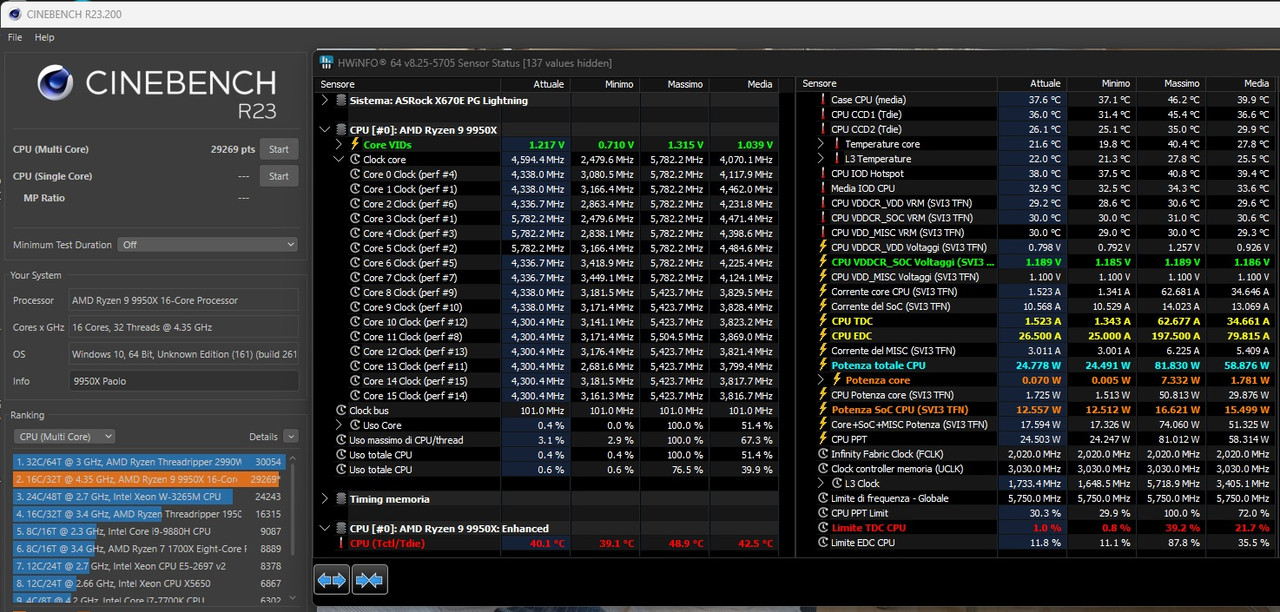1280x612 pixels.
Task: Select the Core+SoC+MISC Potenza row
Action: [x=1036, y=425]
